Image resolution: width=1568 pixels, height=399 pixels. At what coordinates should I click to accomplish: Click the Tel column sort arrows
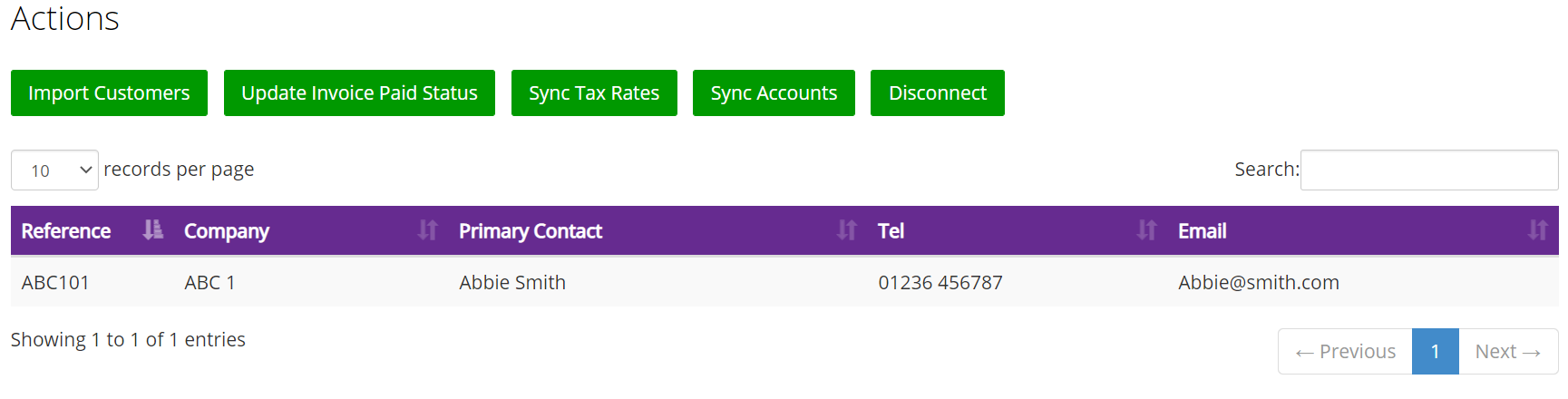1147,230
